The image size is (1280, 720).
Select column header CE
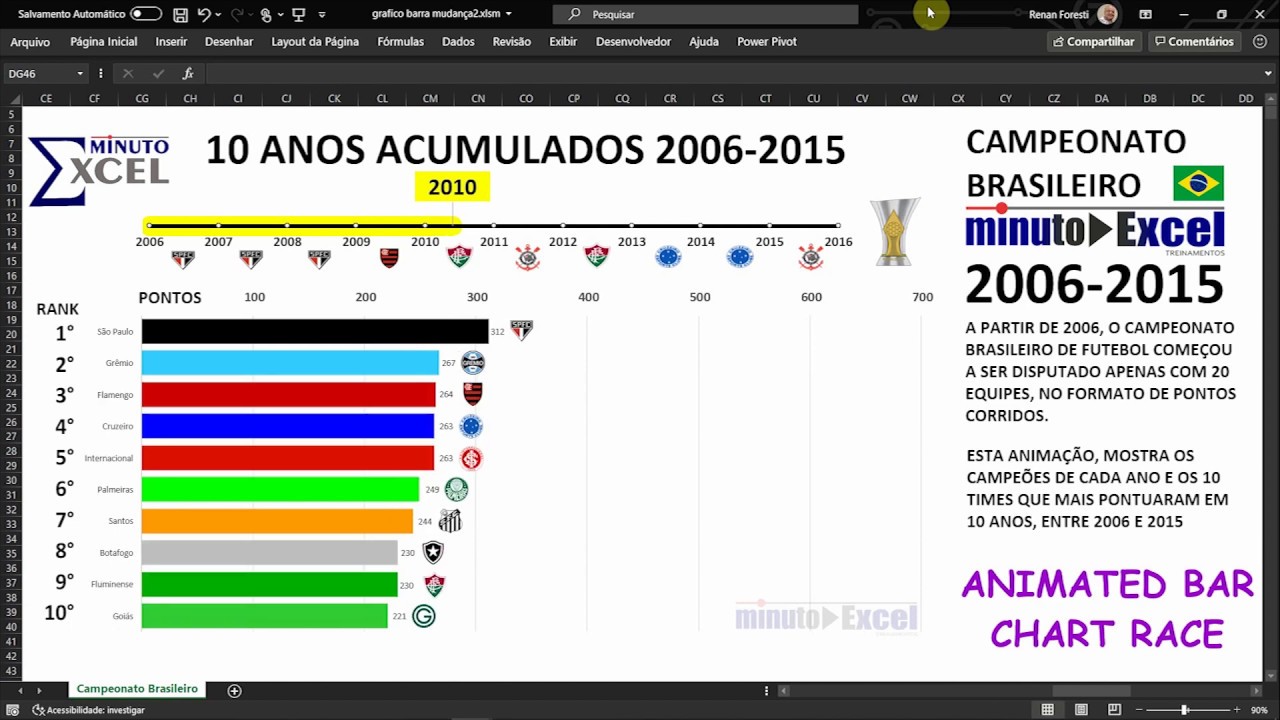coord(46,99)
